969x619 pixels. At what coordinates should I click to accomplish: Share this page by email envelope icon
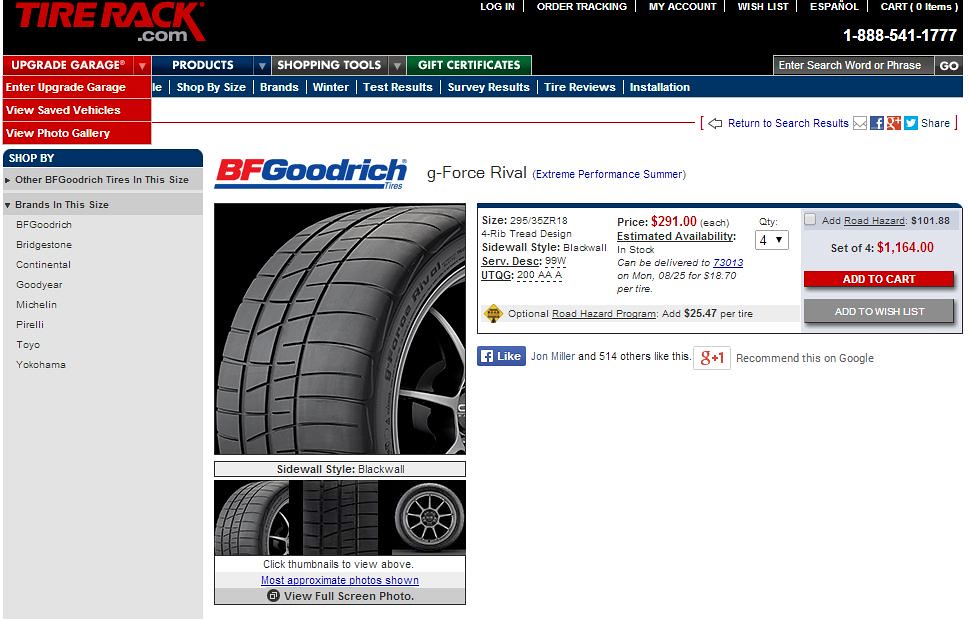(x=860, y=123)
